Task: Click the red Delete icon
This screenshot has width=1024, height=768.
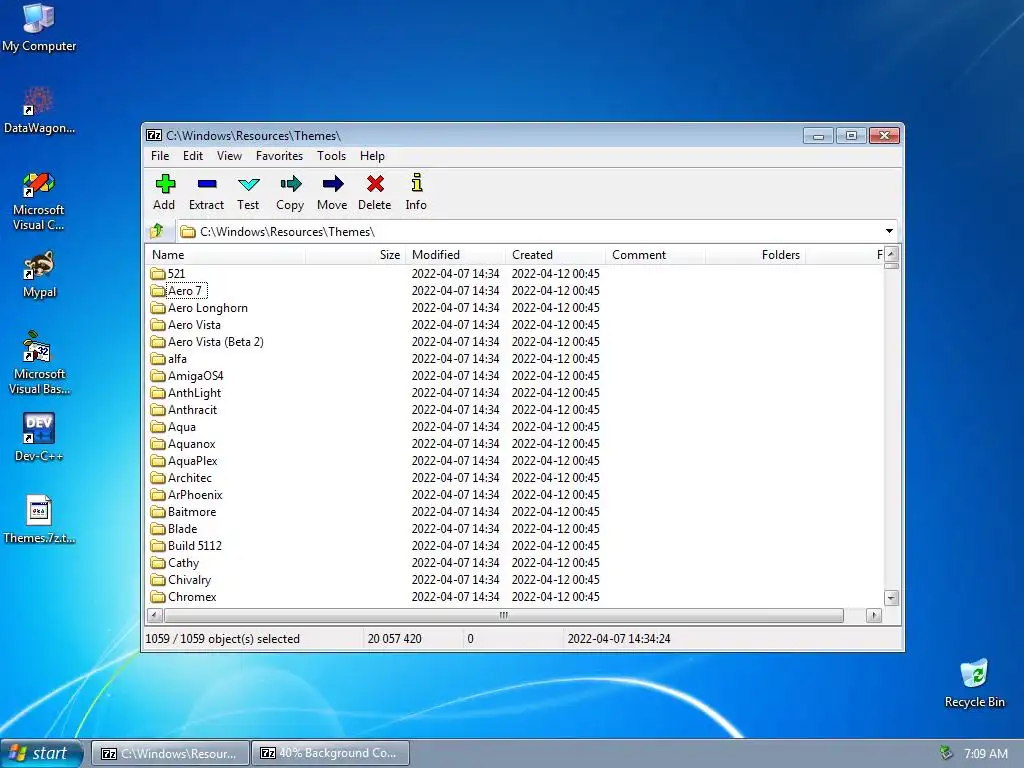Action: (375, 184)
